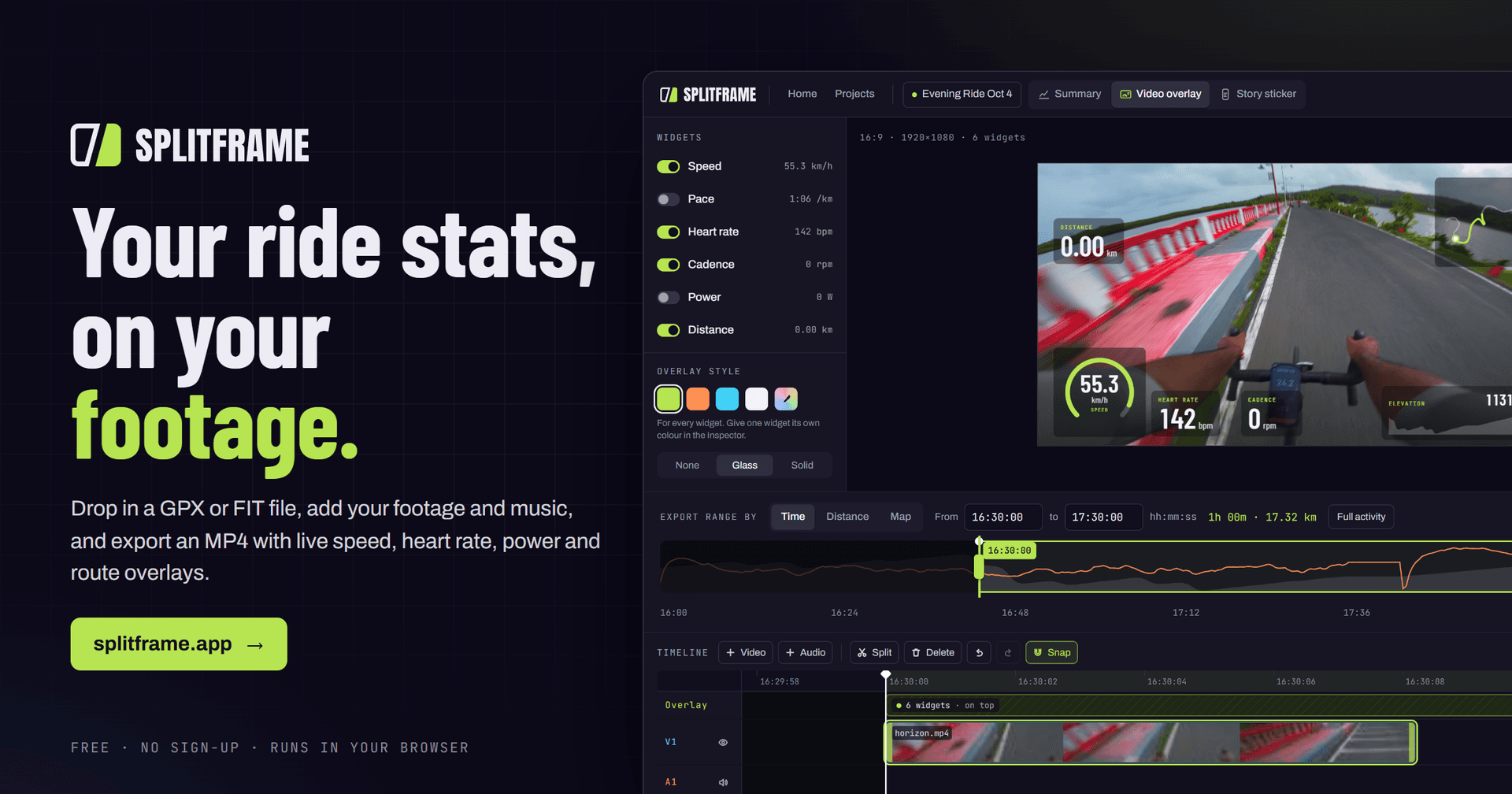Click the Splitframe logo in app header
The width and height of the screenshot is (1512, 794).
coord(707,95)
